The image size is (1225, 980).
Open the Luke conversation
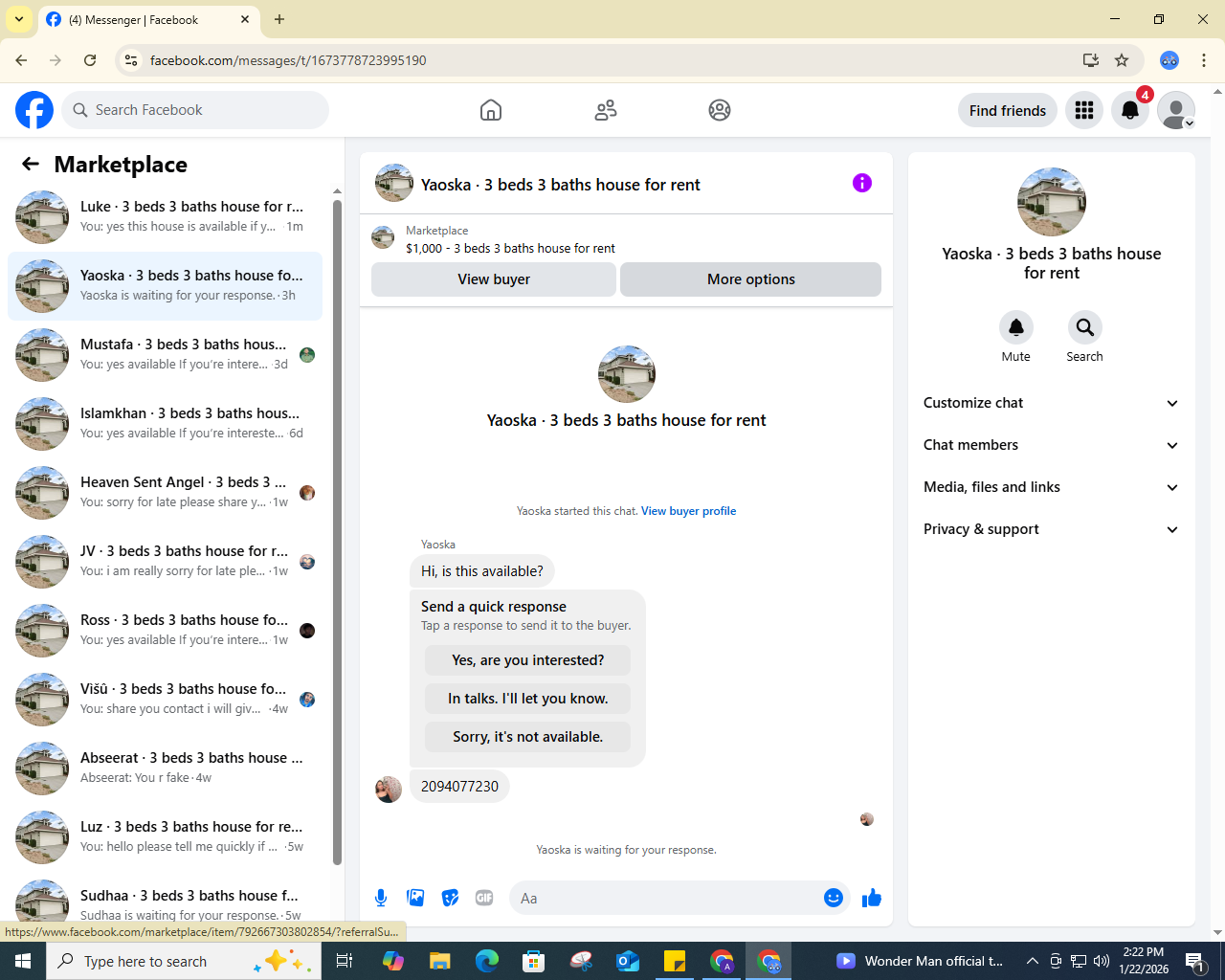[165, 217]
